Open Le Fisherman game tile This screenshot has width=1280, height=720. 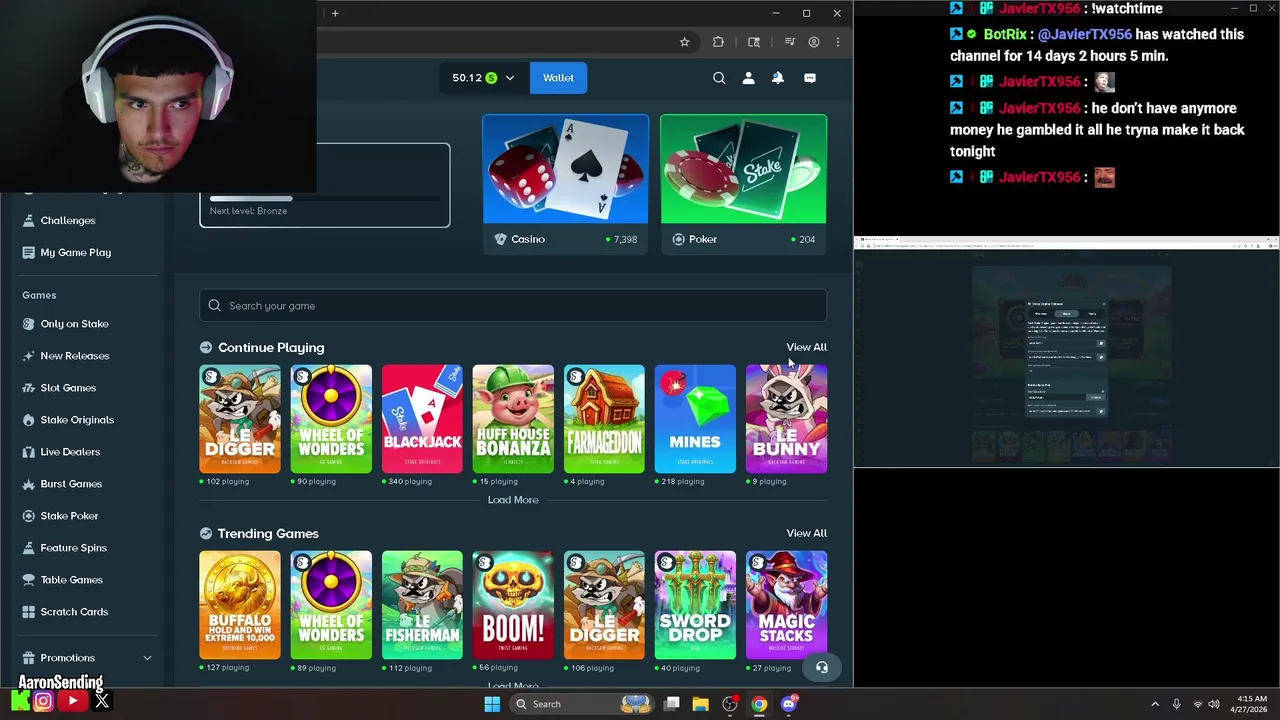coord(422,605)
